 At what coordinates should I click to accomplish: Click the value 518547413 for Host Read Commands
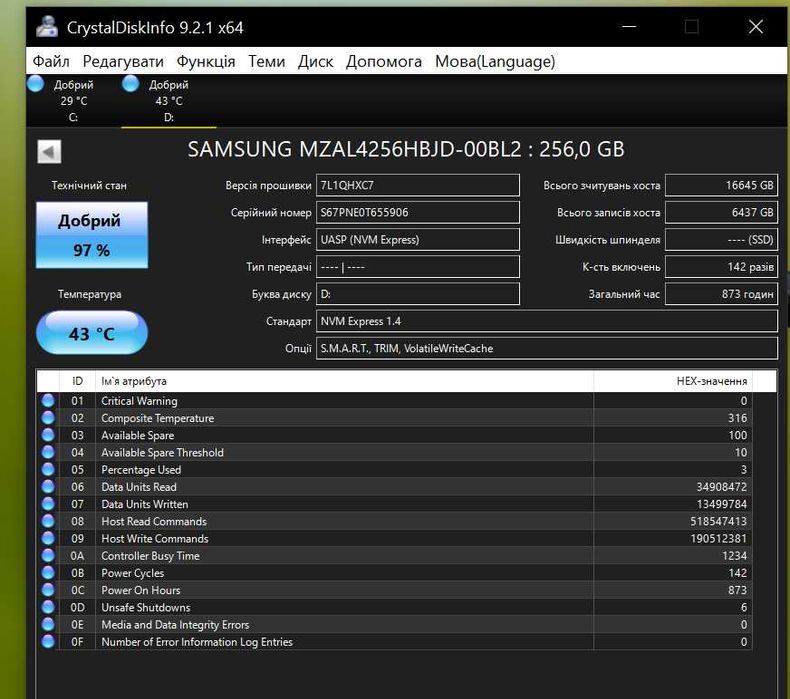point(718,521)
